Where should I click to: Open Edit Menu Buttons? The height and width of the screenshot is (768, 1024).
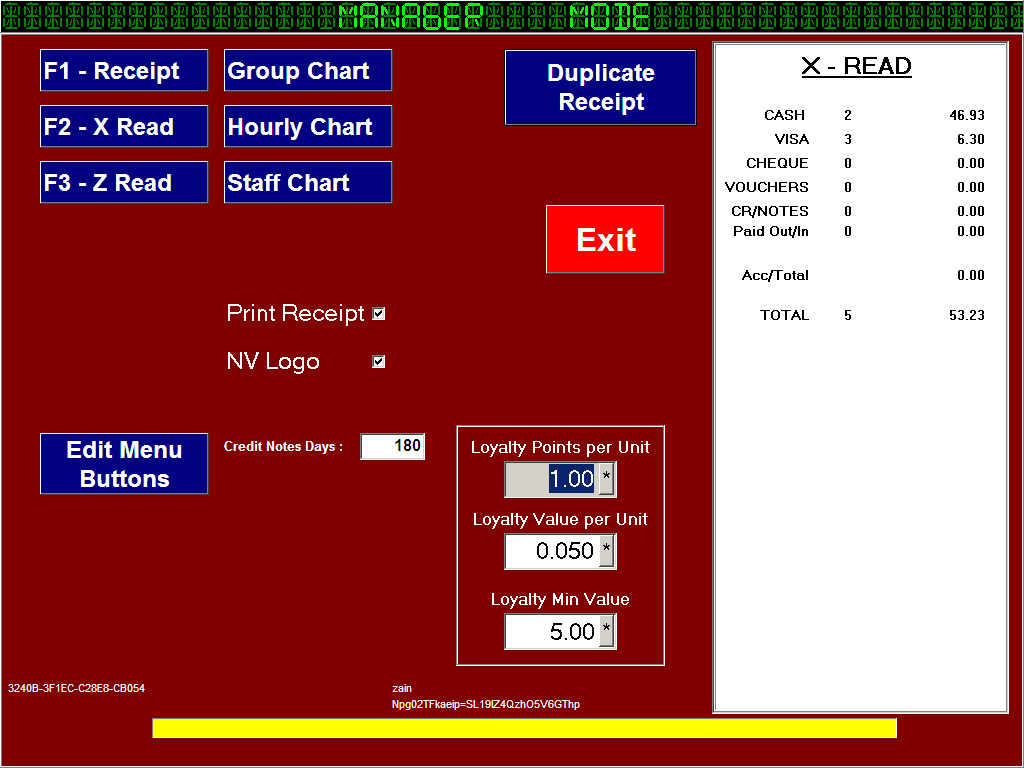[124, 464]
